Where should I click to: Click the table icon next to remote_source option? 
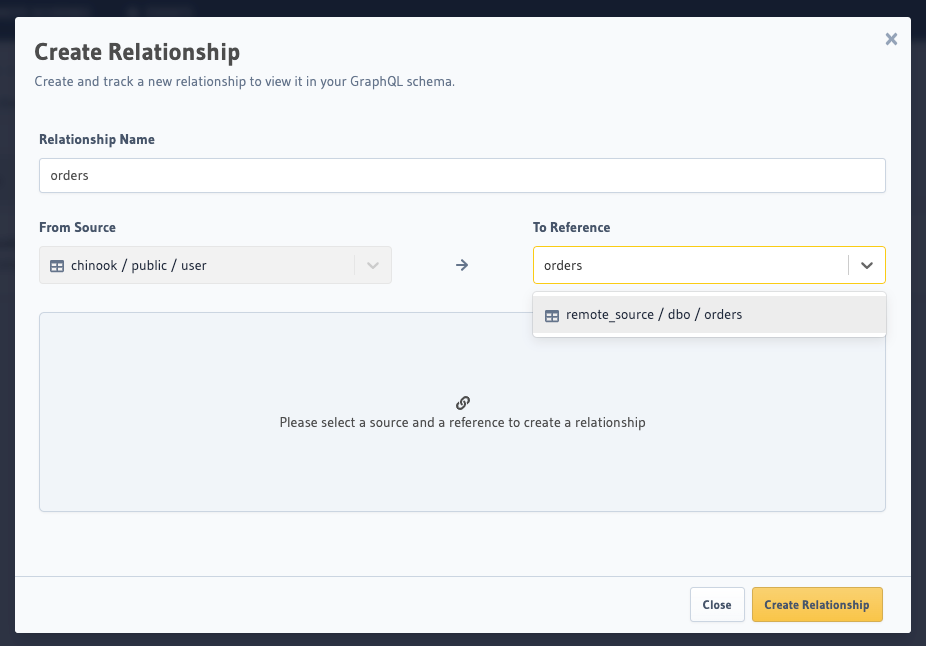(x=552, y=314)
